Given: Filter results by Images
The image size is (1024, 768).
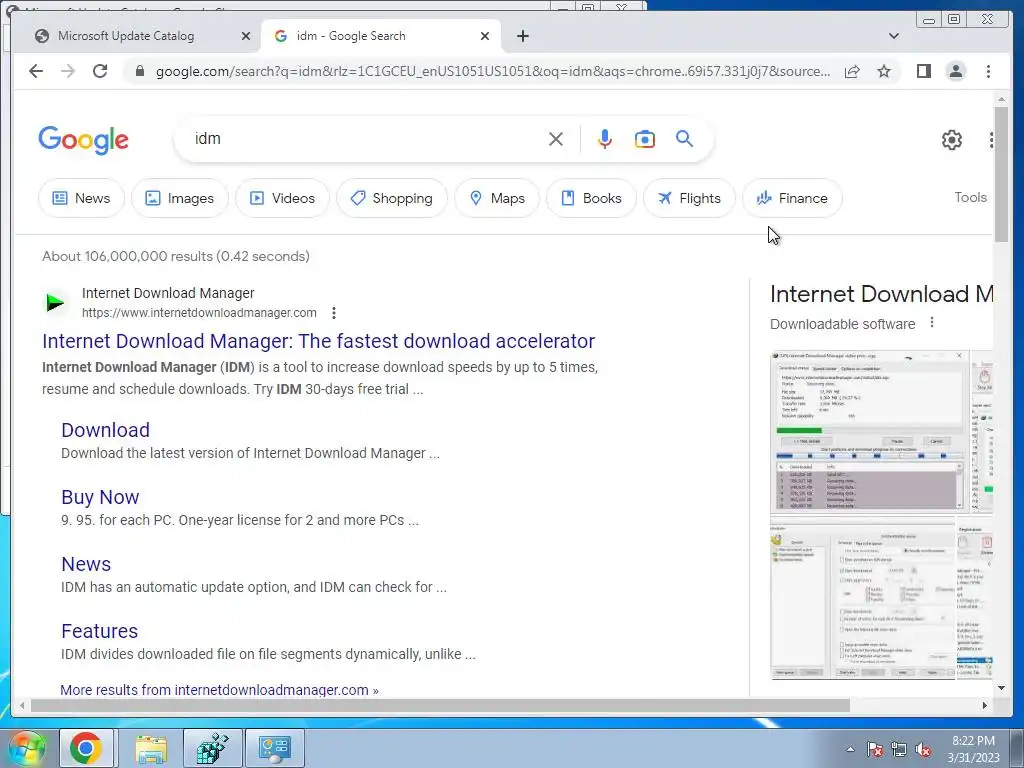Looking at the screenshot, I should pyautogui.click(x=180, y=198).
